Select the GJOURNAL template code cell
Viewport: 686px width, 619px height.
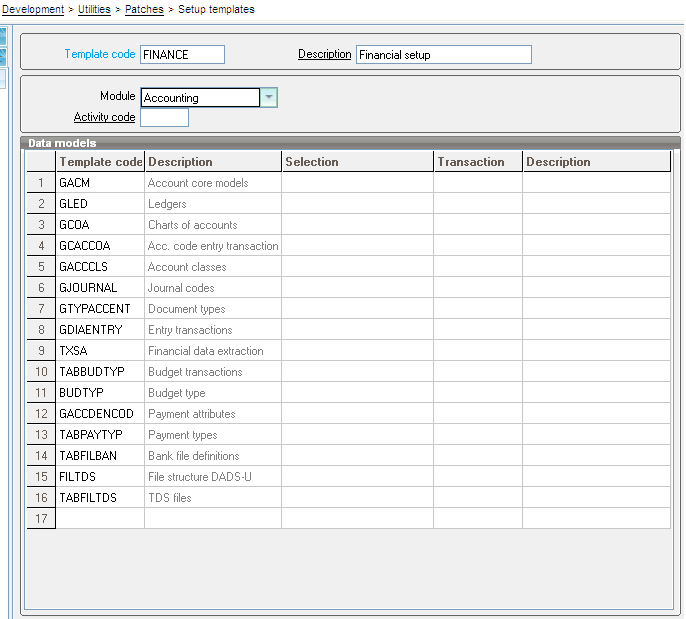click(x=100, y=287)
